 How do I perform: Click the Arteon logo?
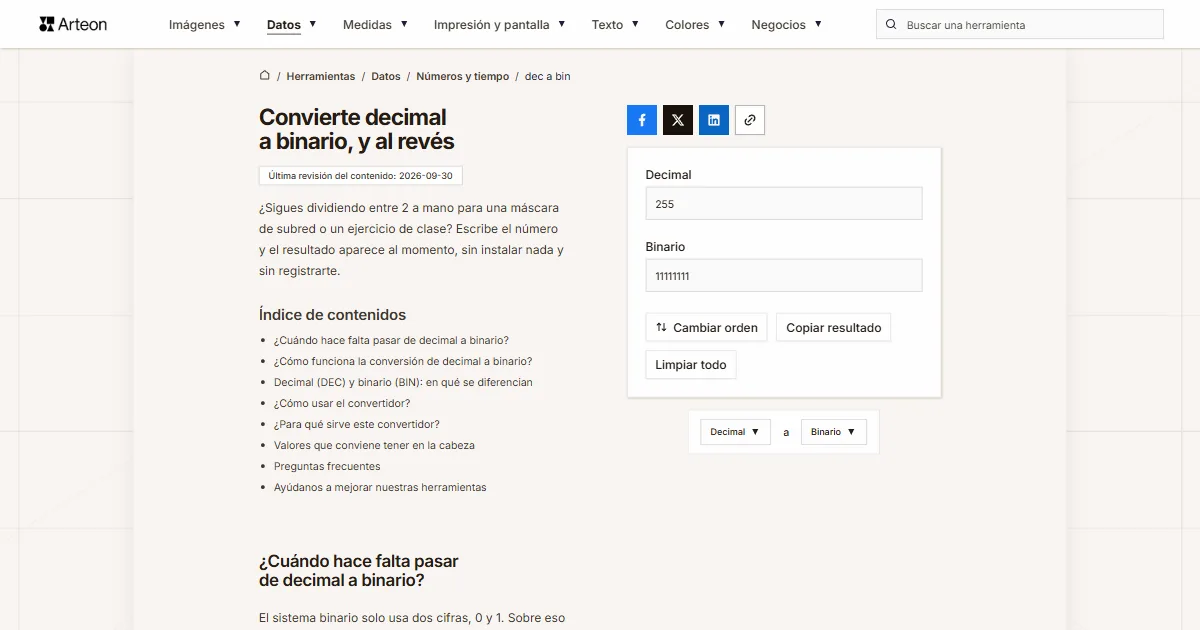click(x=73, y=24)
